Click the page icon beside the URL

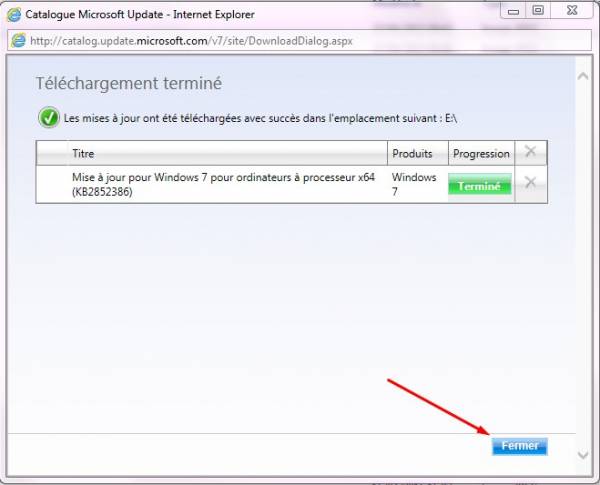(x=17, y=41)
